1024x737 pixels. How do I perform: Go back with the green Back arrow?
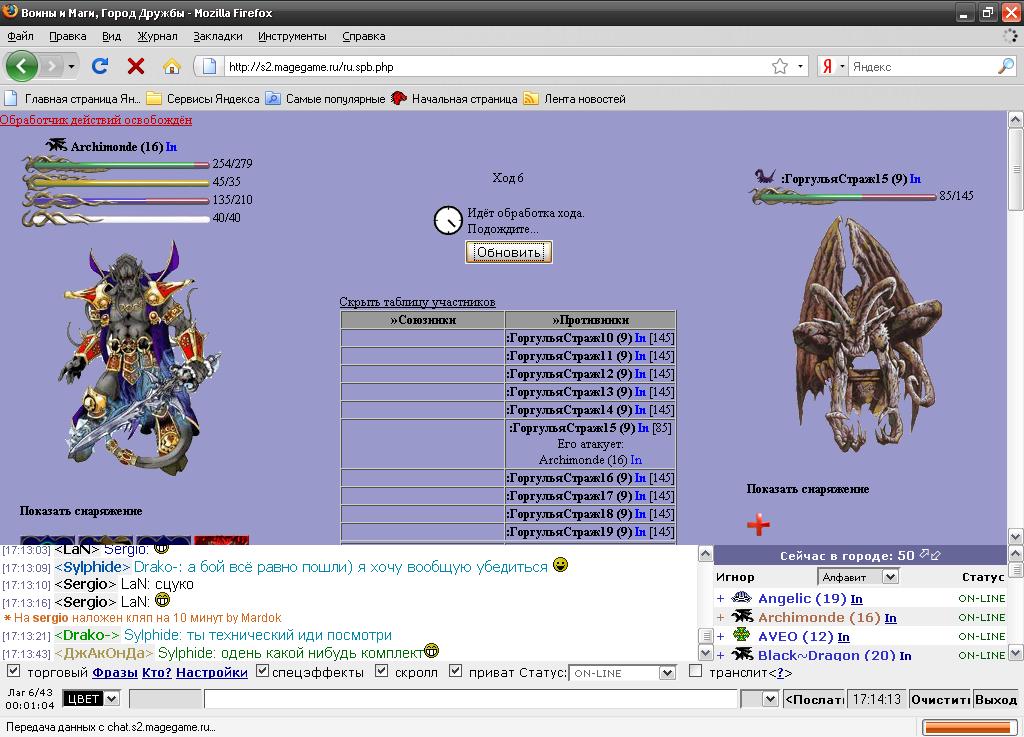click(22, 66)
